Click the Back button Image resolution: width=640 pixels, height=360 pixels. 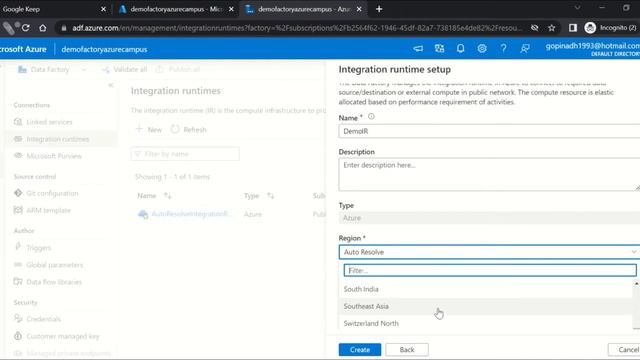coord(407,349)
